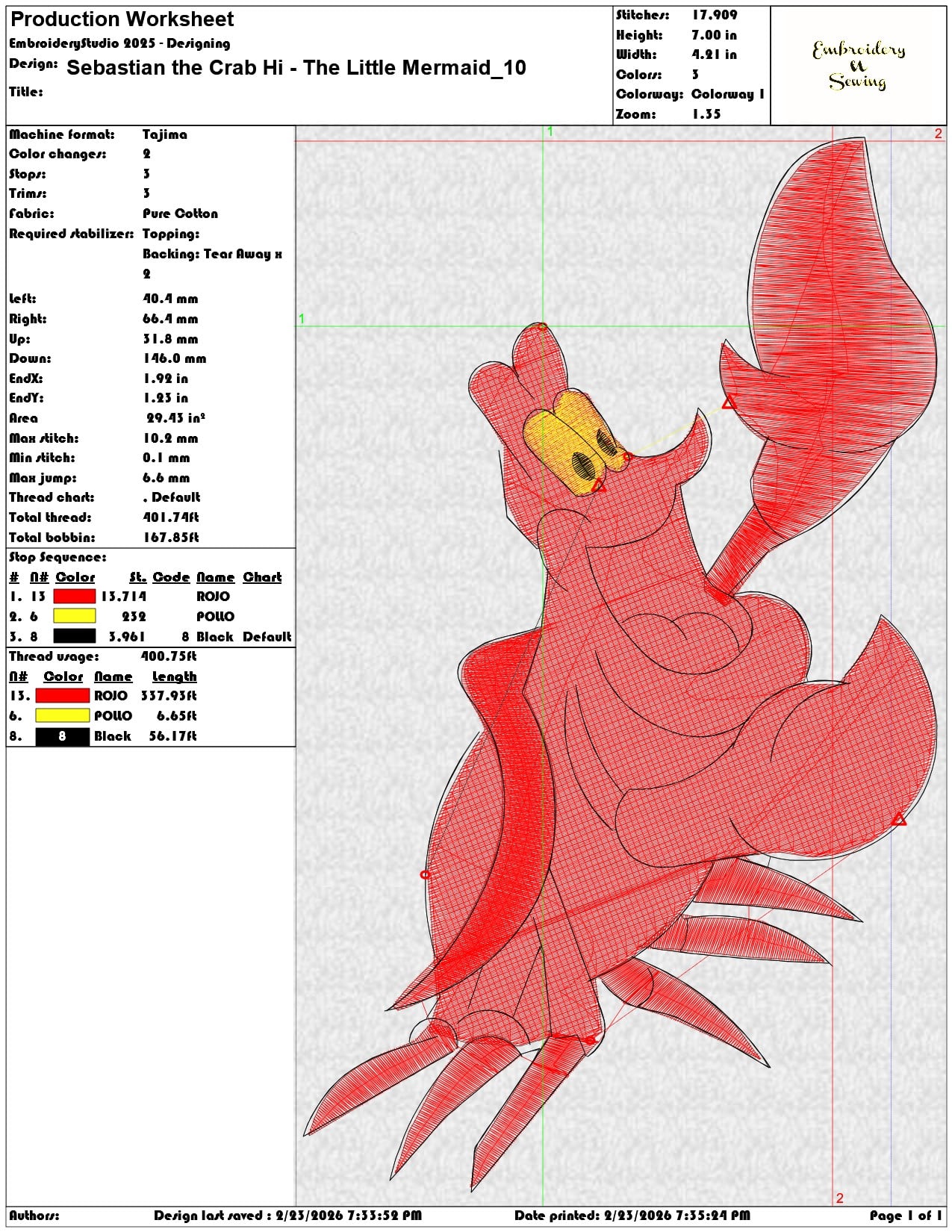Viewport: 952px width, 1232px height.
Task: Click the Production Worksheet heading
Action: click(122, 19)
